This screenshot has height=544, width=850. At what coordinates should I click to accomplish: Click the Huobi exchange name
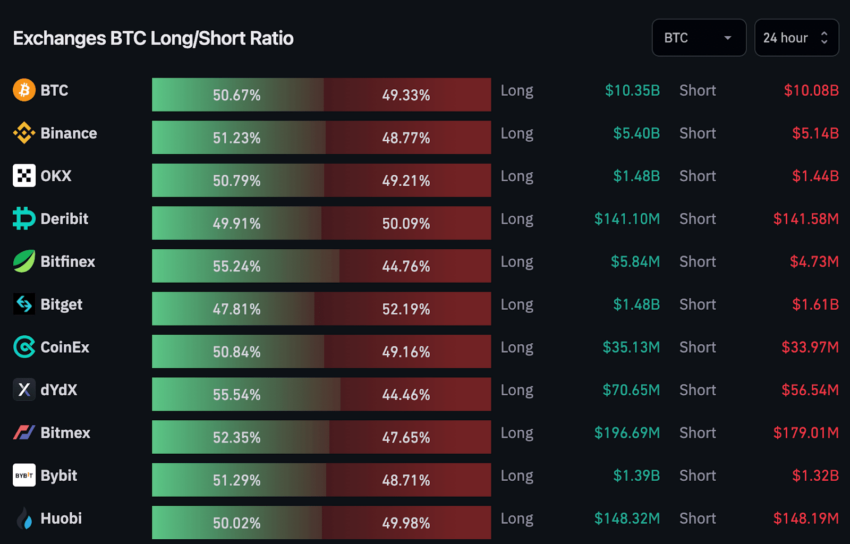coord(61,519)
